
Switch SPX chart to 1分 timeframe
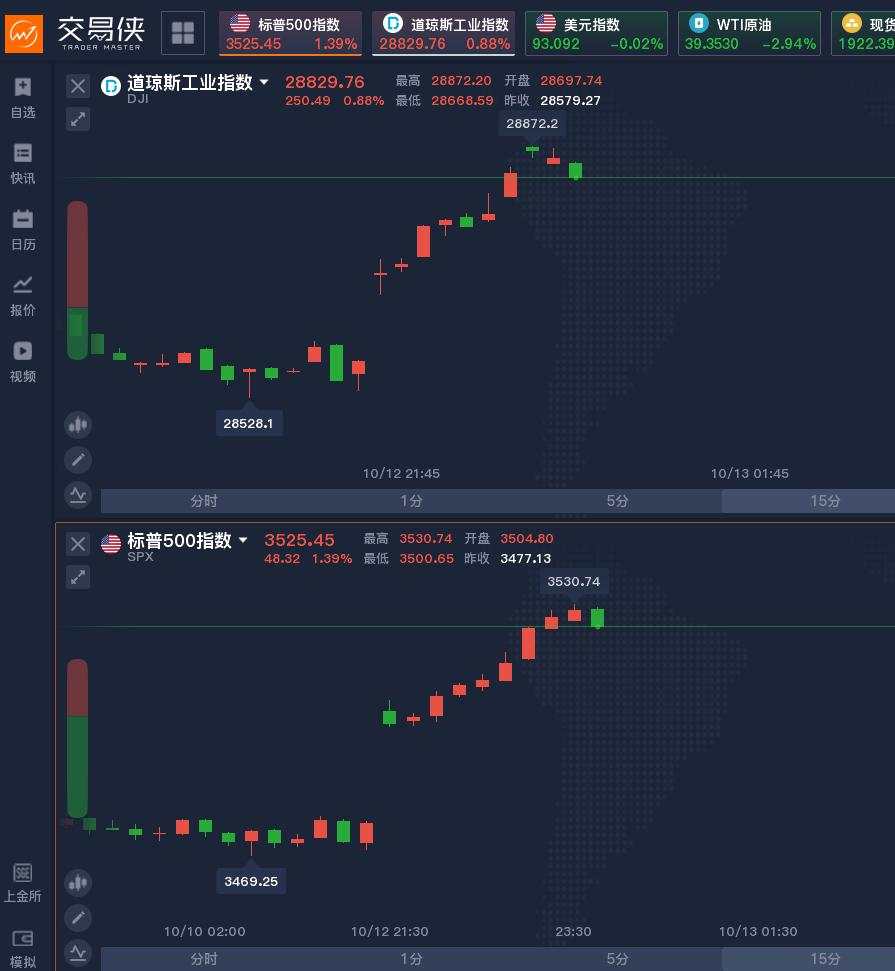coord(411,959)
